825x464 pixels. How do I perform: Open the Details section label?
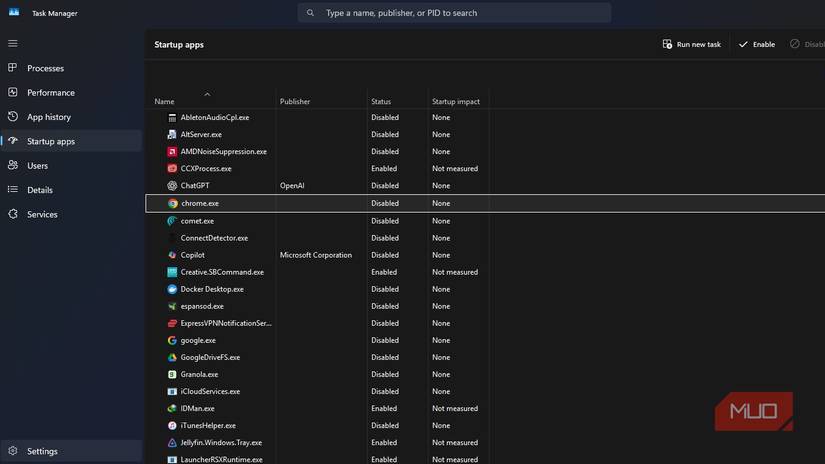pos(40,190)
